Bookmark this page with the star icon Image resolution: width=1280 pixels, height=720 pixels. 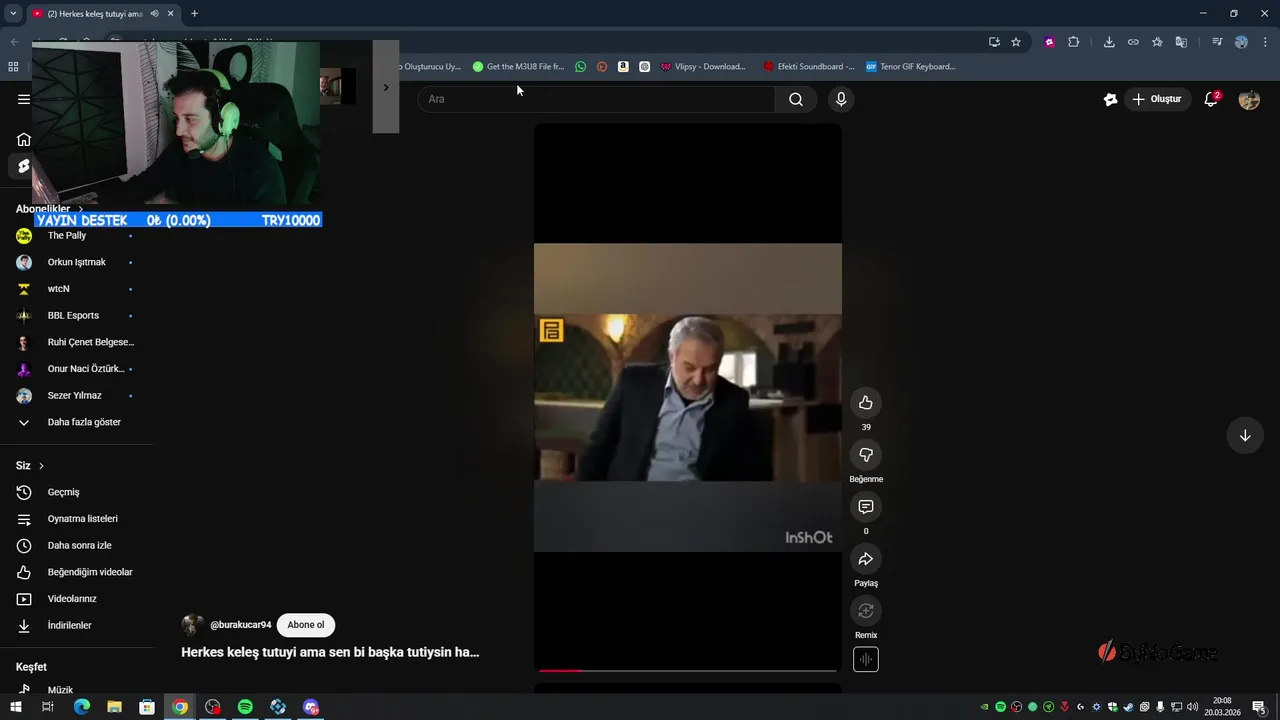tap(1016, 42)
